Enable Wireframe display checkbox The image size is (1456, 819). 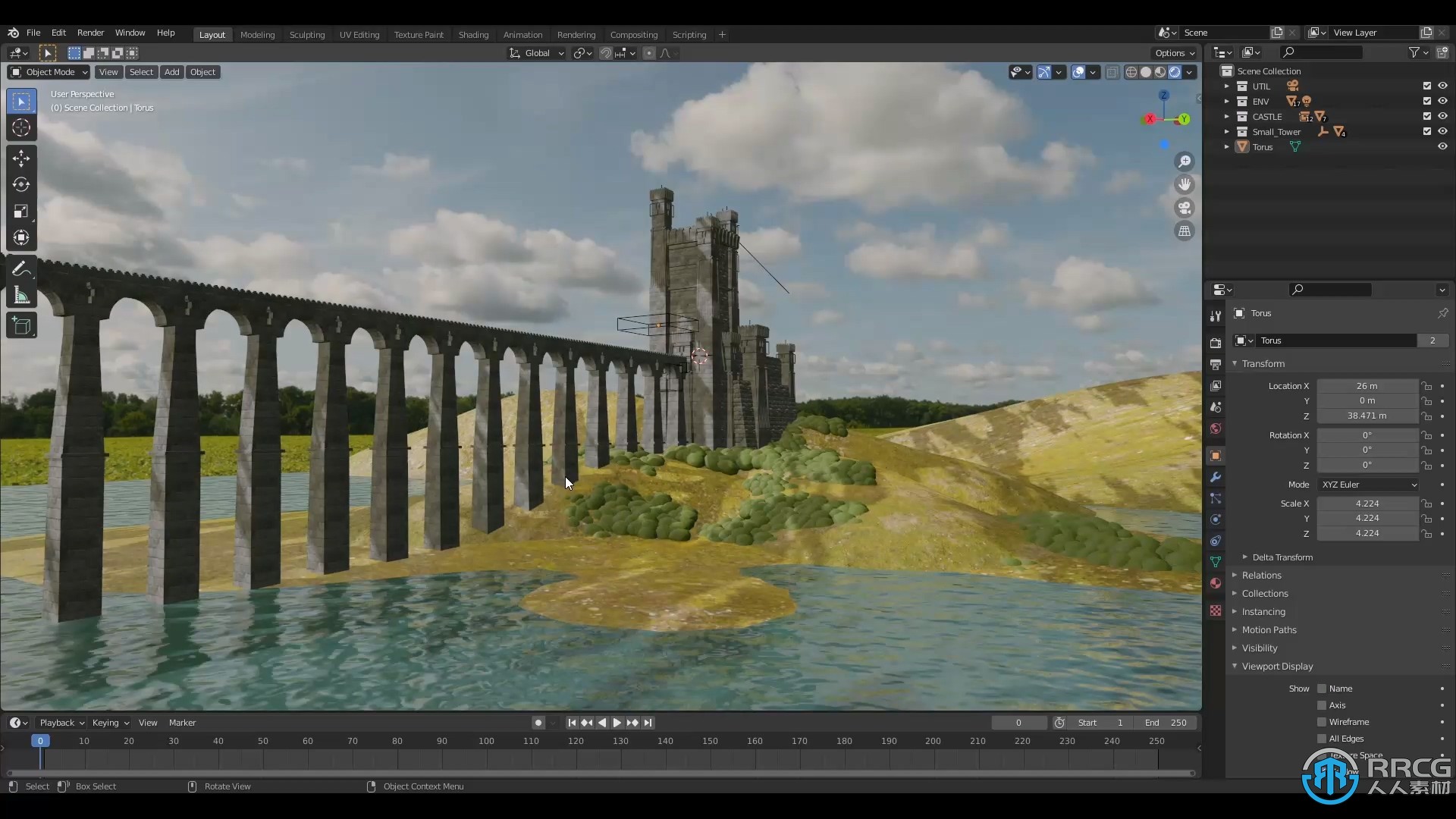[1322, 722]
